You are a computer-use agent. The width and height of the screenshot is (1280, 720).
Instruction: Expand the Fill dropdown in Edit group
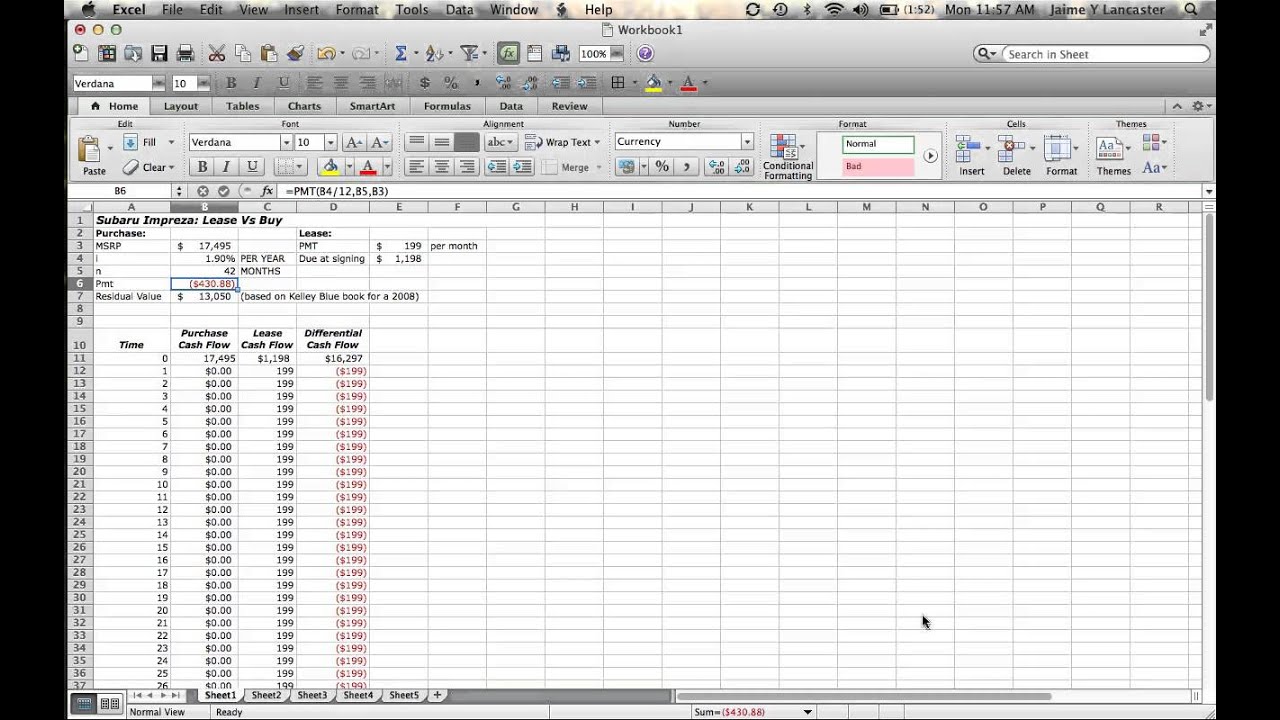171,143
